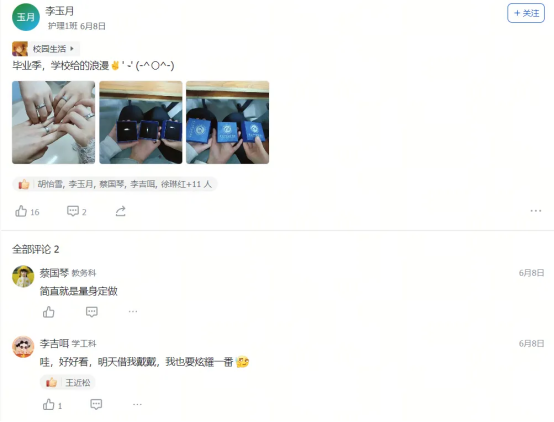This screenshot has width=554, height=422.
Task: Open more options on 李吉咀's comment
Action: pyautogui.click(x=137, y=404)
